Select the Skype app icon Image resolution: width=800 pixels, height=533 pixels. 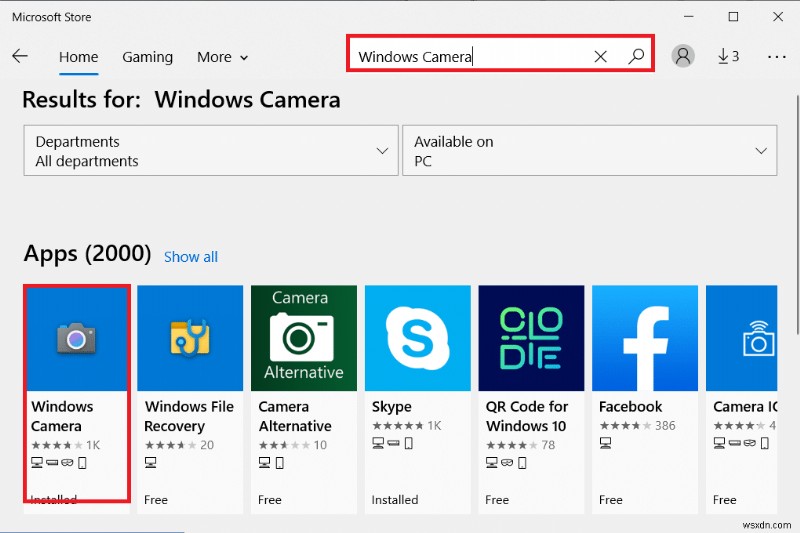418,338
